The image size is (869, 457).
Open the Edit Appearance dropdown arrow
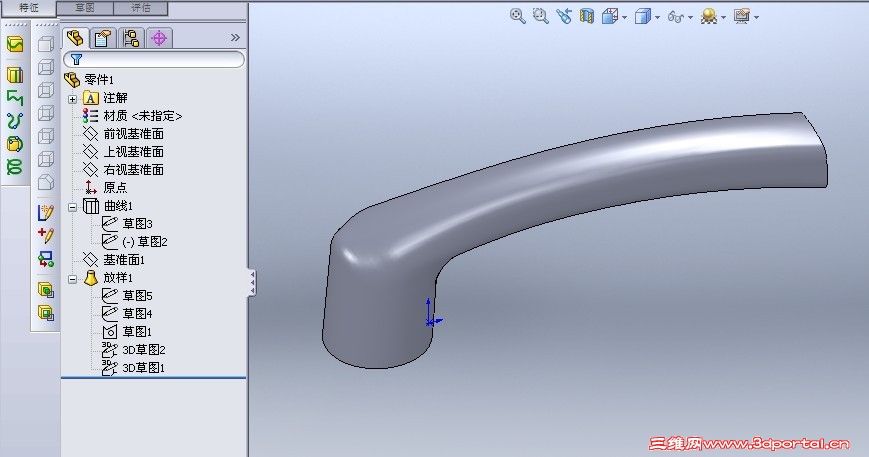724,18
